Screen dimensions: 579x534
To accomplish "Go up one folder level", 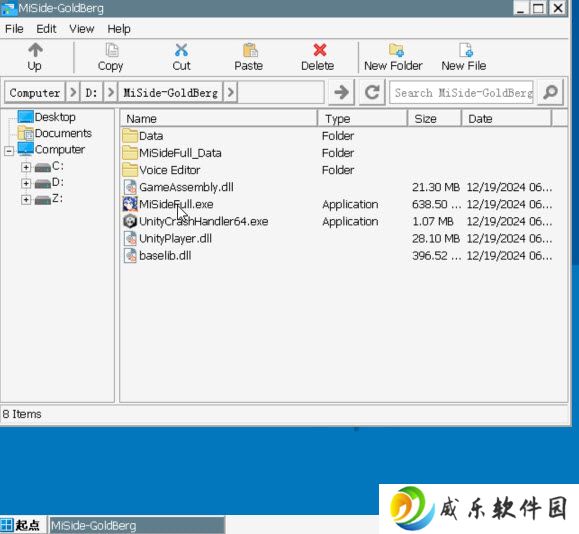I will tap(35, 57).
